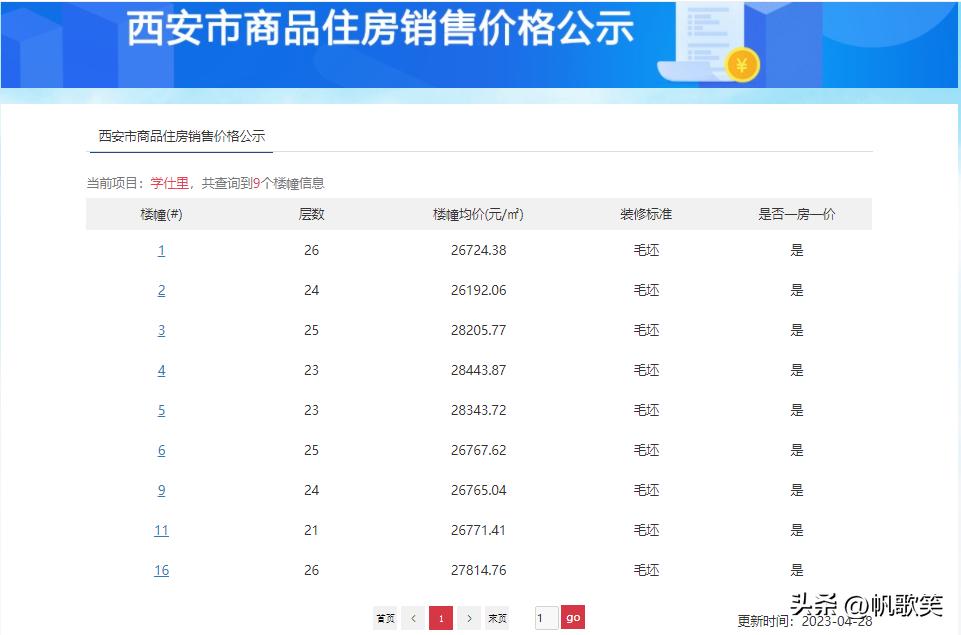The image size is (961, 635).
Task: Open building 11 price details
Action: tap(161, 530)
